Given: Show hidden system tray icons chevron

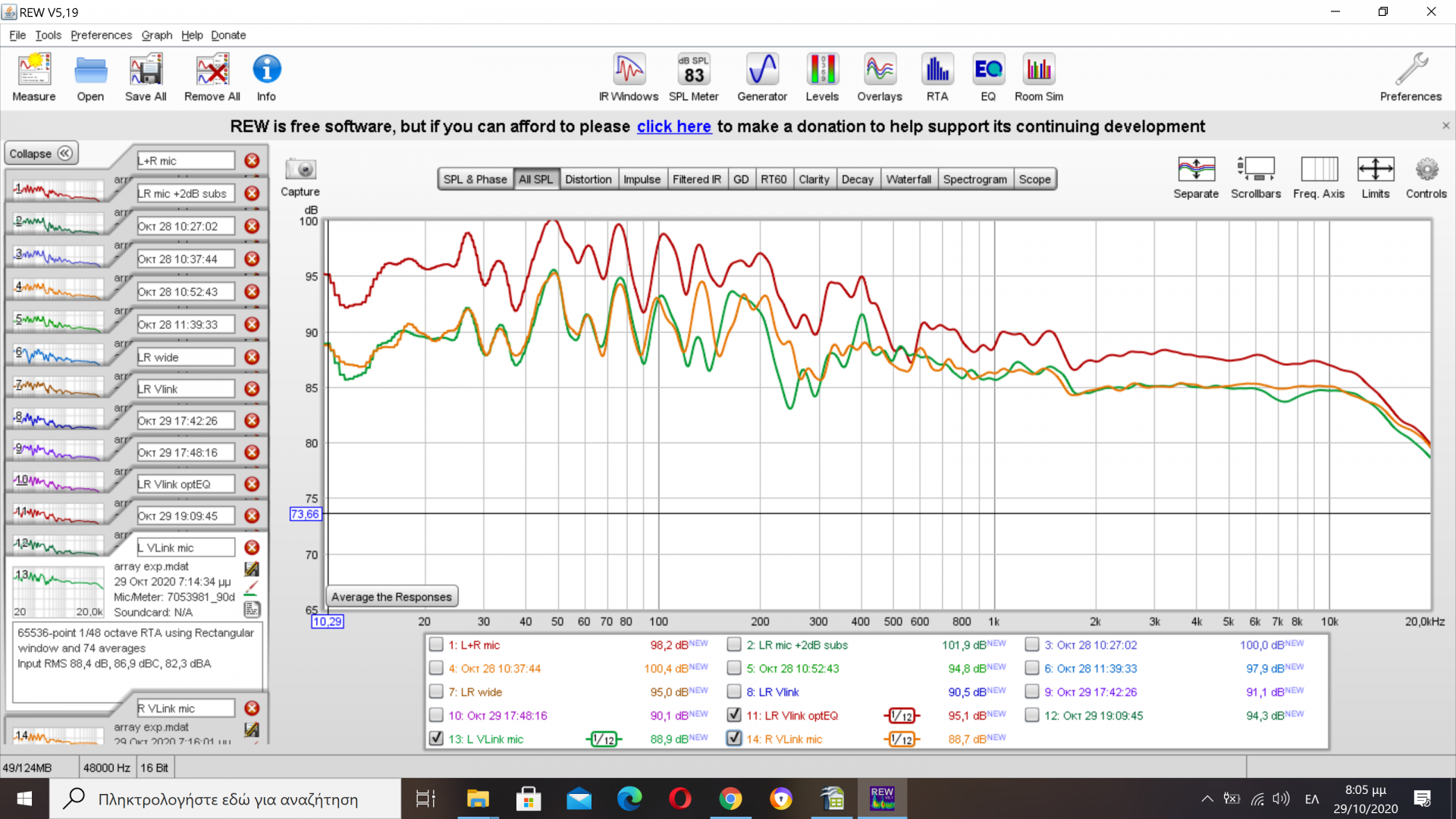Looking at the screenshot, I should (x=1207, y=799).
